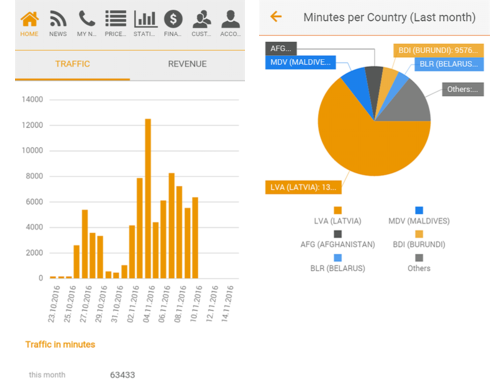Toggle BLR (BELARUS) legend entry

click(338, 263)
